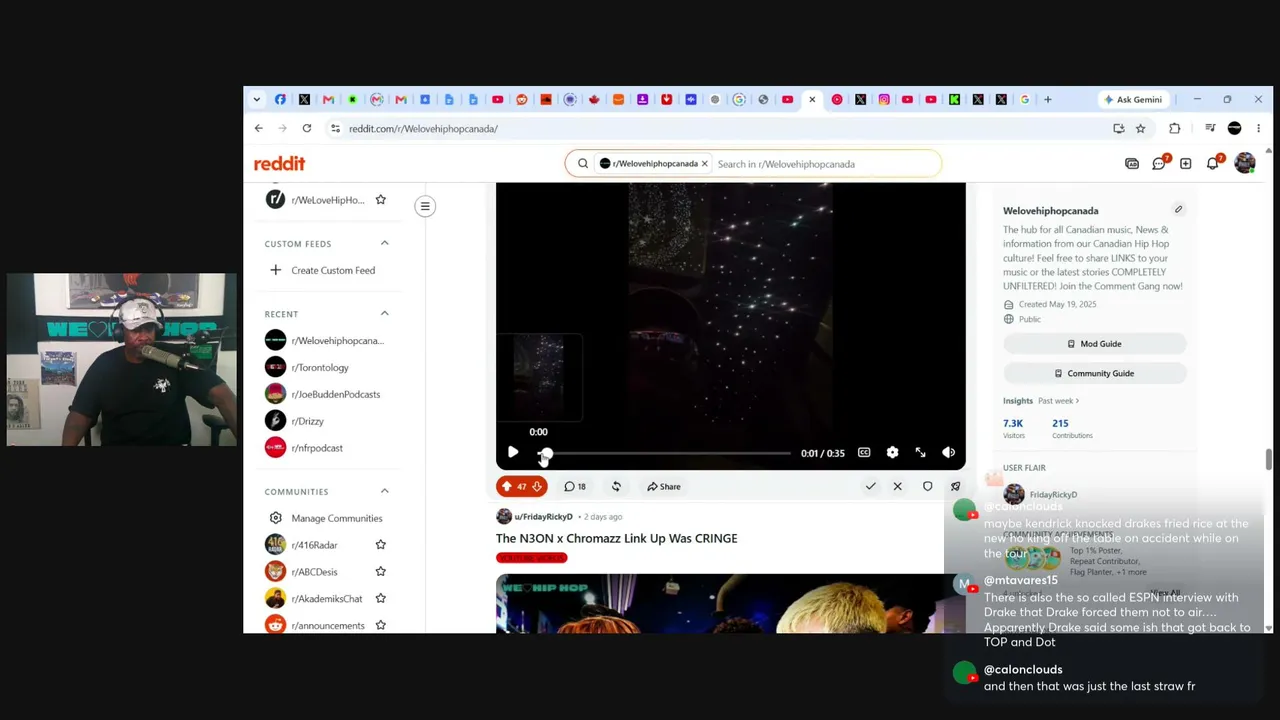Viewport: 1280px width, 720px height.
Task: Enter fullscreen on the video player
Action: point(920,453)
